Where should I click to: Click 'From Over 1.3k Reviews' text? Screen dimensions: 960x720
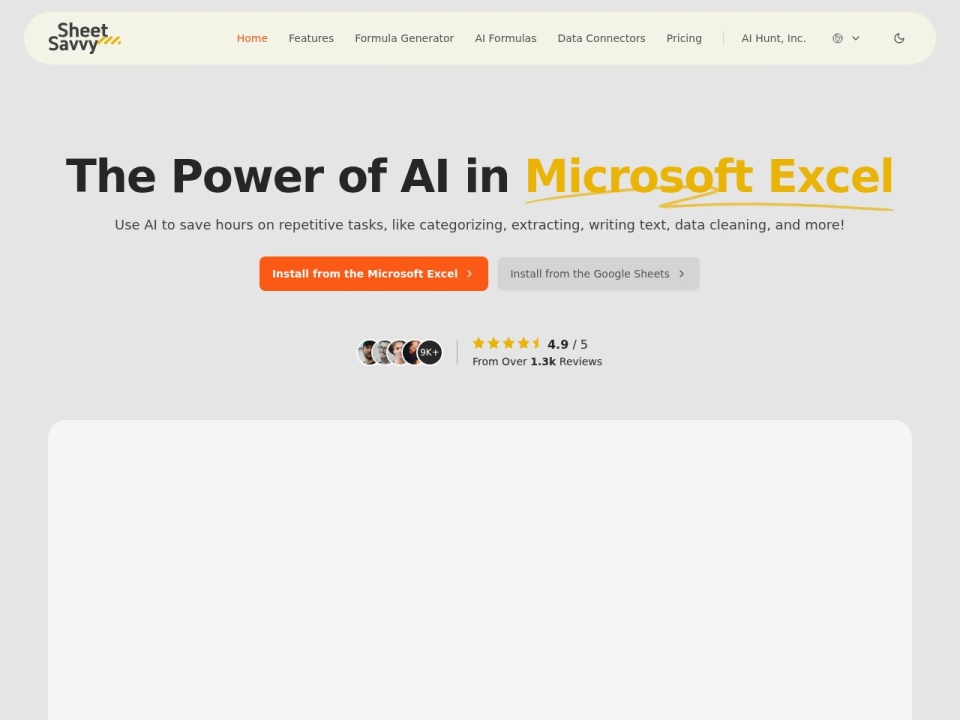(537, 361)
